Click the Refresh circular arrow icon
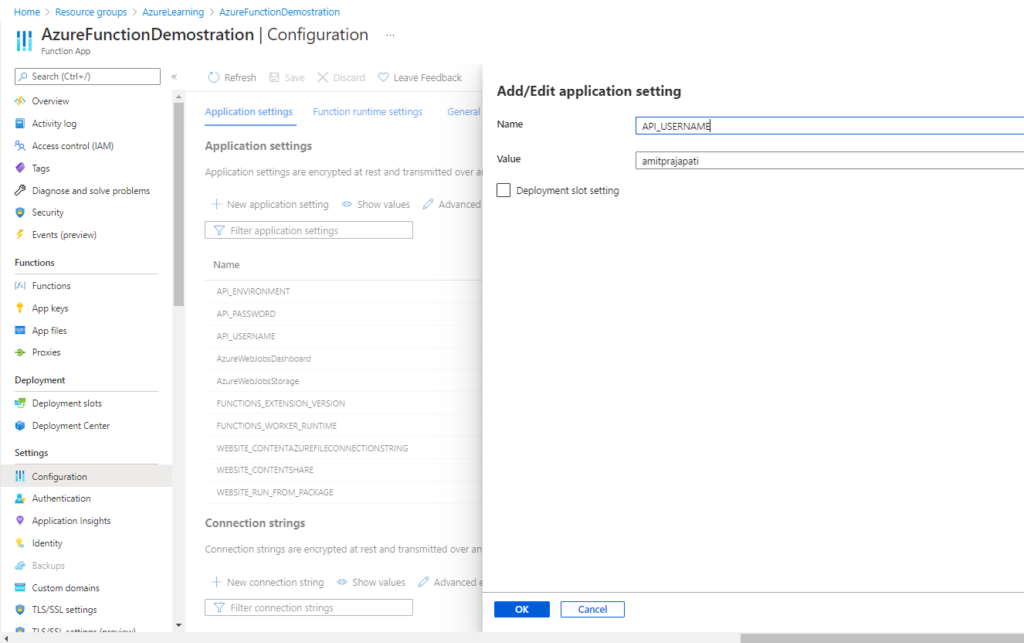 (214, 77)
